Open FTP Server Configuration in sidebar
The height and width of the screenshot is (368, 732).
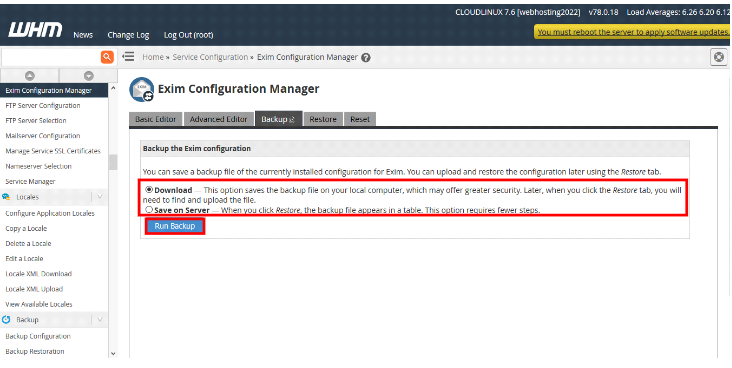click(x=42, y=106)
